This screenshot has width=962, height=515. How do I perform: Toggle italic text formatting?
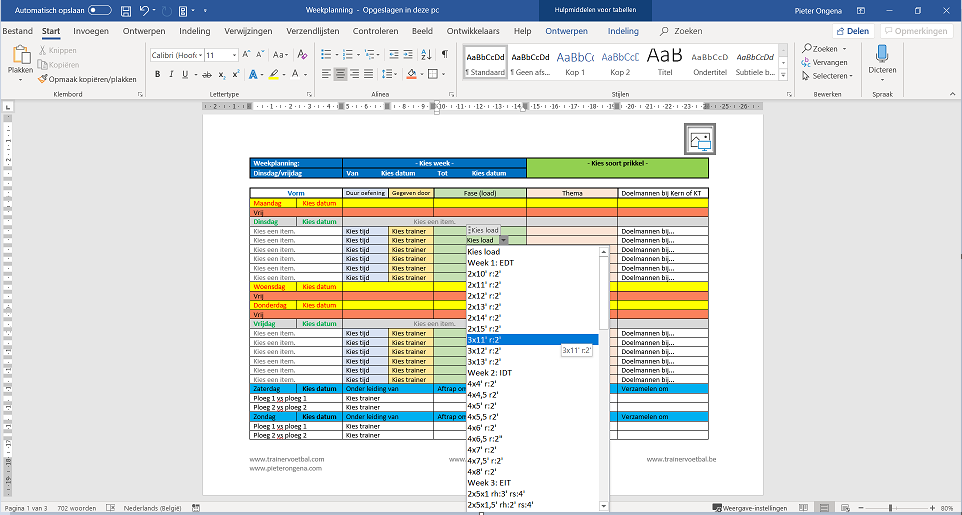click(x=171, y=75)
